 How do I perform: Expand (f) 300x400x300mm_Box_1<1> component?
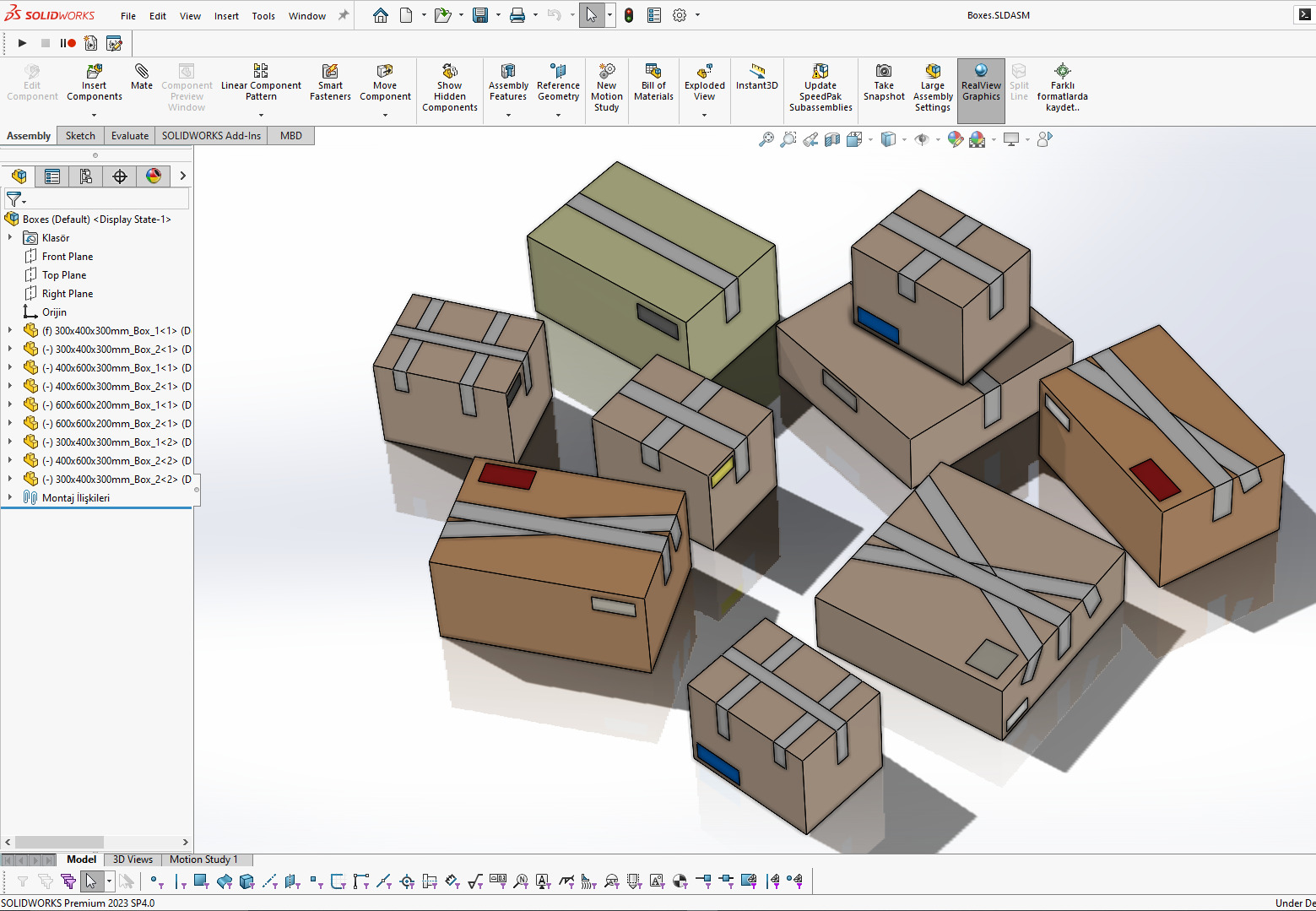[10, 331]
